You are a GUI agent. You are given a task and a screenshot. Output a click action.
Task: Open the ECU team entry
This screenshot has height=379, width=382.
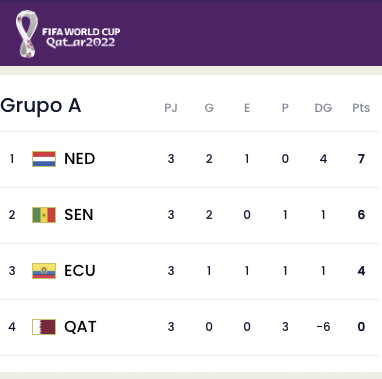80,271
